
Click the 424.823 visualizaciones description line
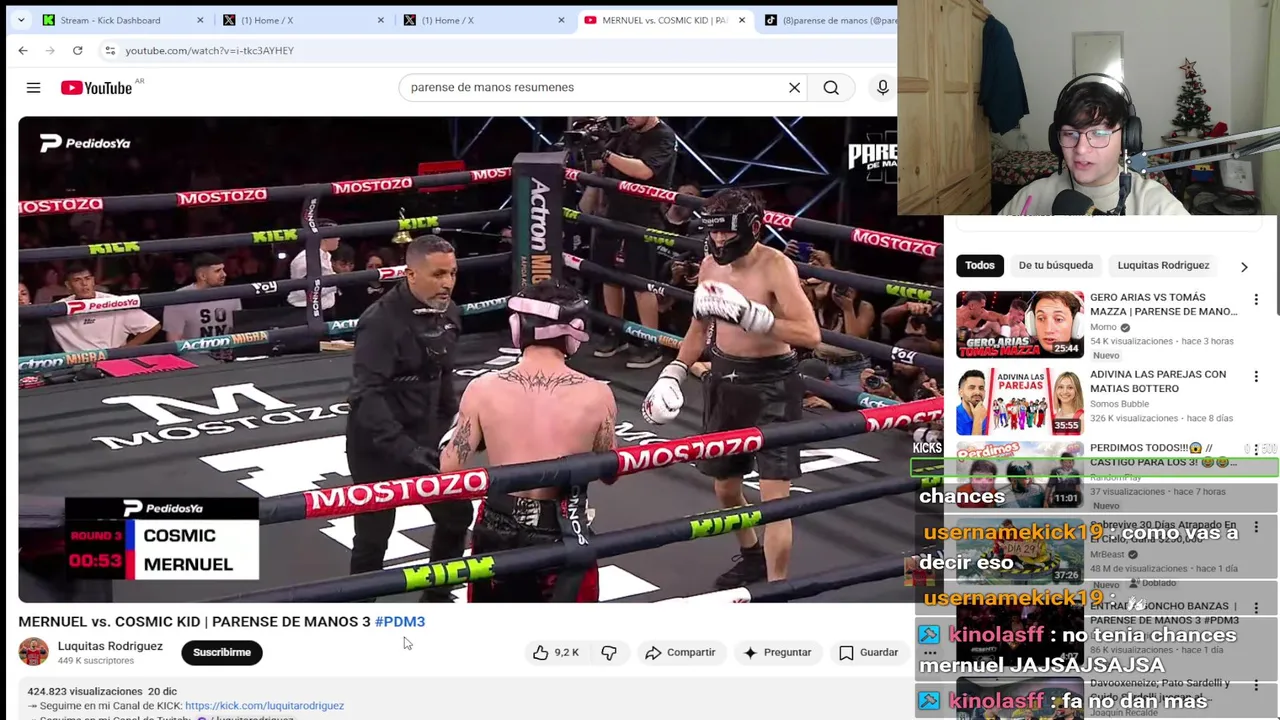click(102, 691)
